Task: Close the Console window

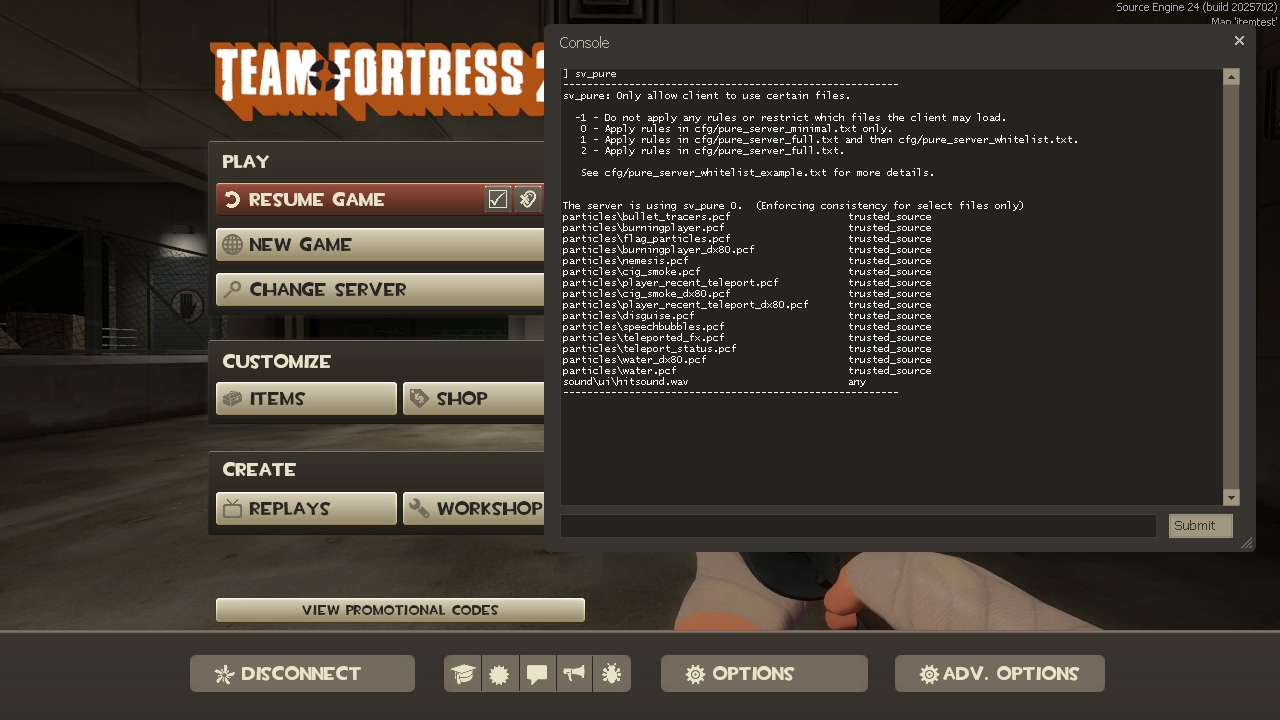Action: pyautogui.click(x=1239, y=41)
